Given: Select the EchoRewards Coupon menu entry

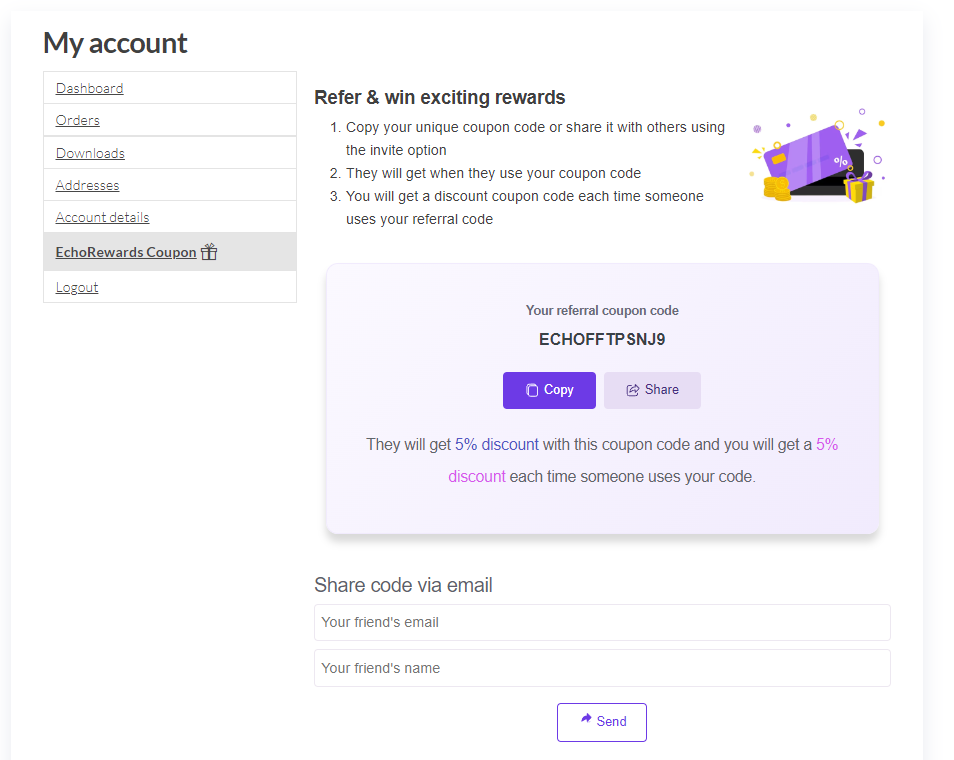Looking at the screenshot, I should click(126, 252).
